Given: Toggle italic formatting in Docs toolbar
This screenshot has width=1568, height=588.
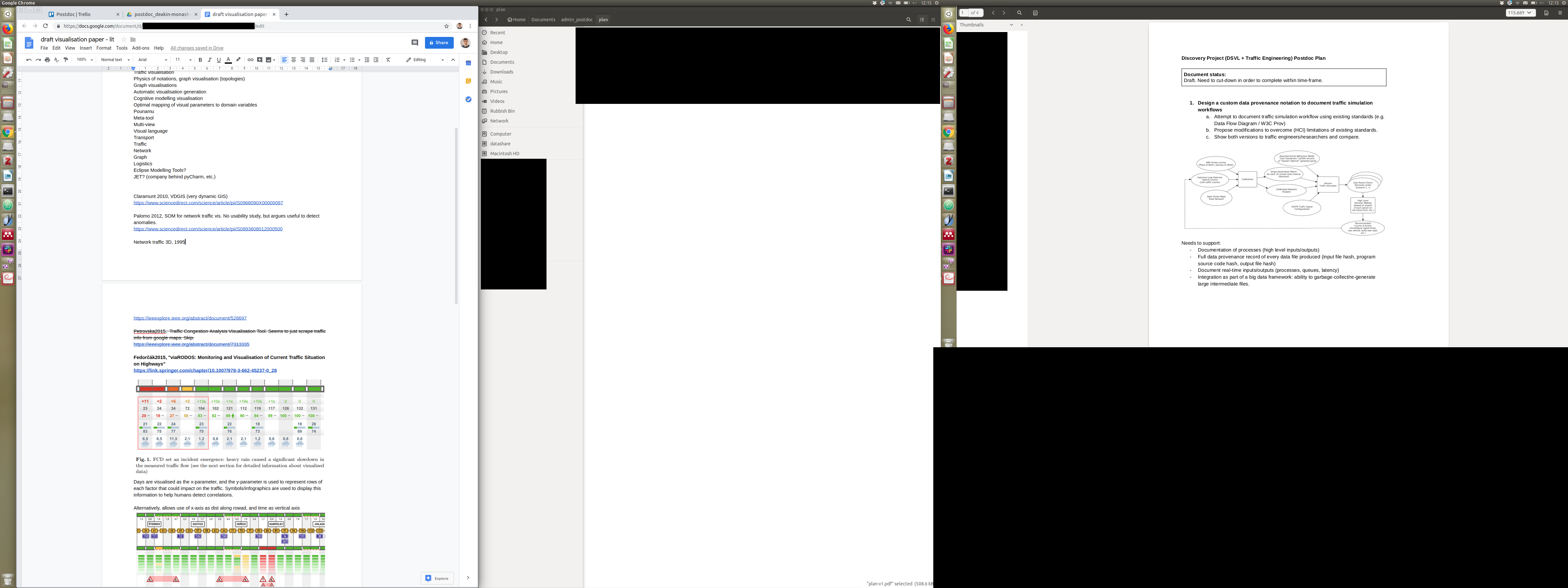Looking at the screenshot, I should point(209,60).
